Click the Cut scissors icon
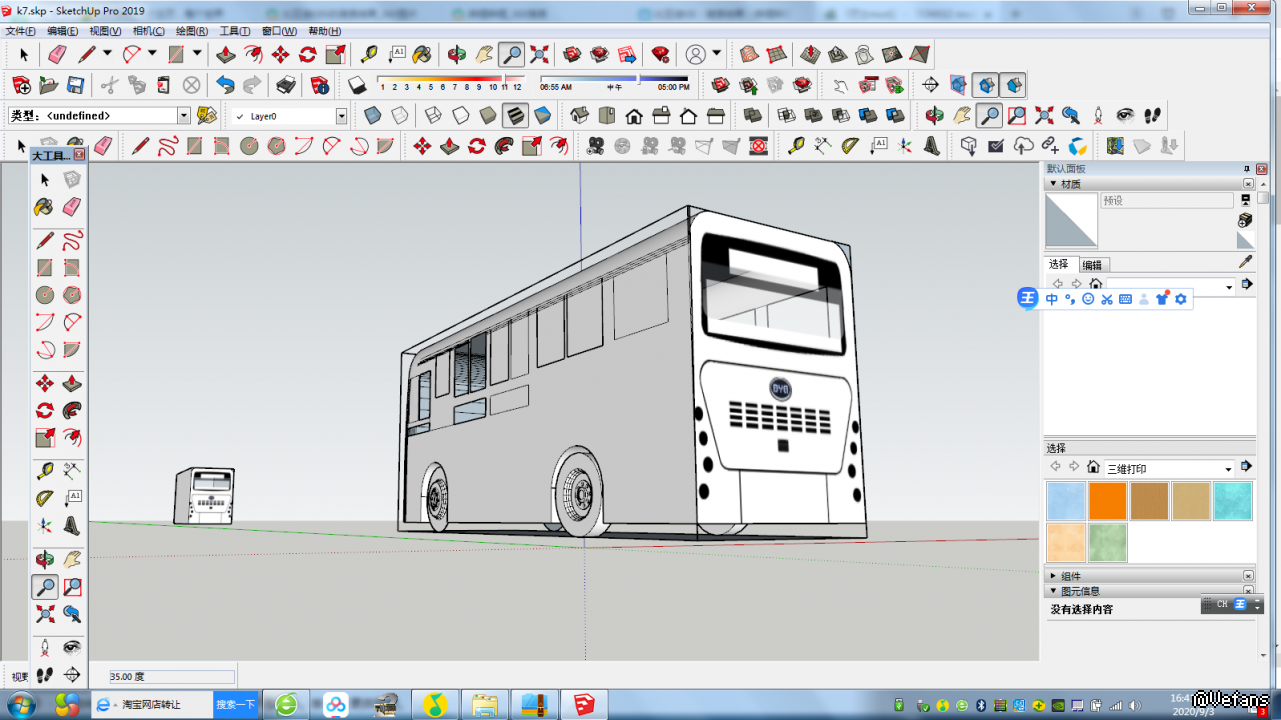 [x=110, y=85]
